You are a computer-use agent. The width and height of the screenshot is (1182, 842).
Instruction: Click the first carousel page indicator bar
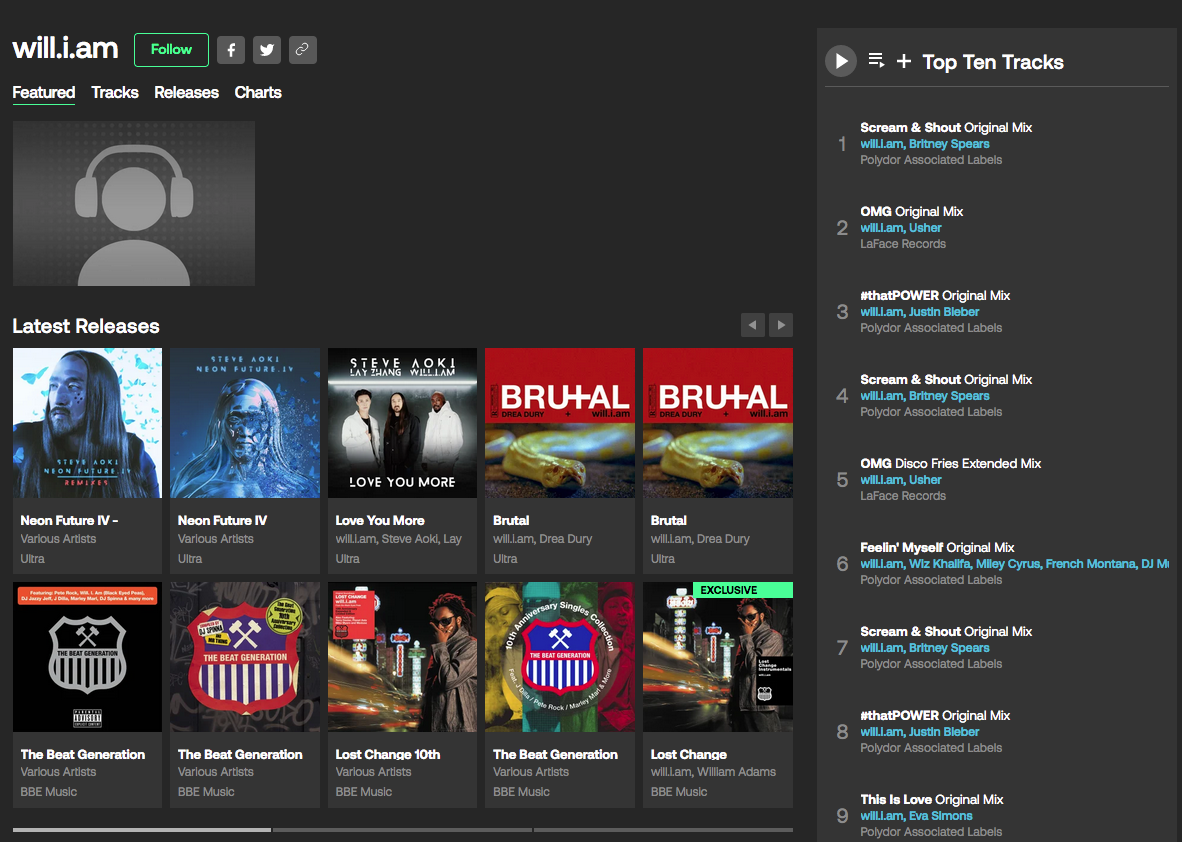pyautogui.click(x=142, y=830)
